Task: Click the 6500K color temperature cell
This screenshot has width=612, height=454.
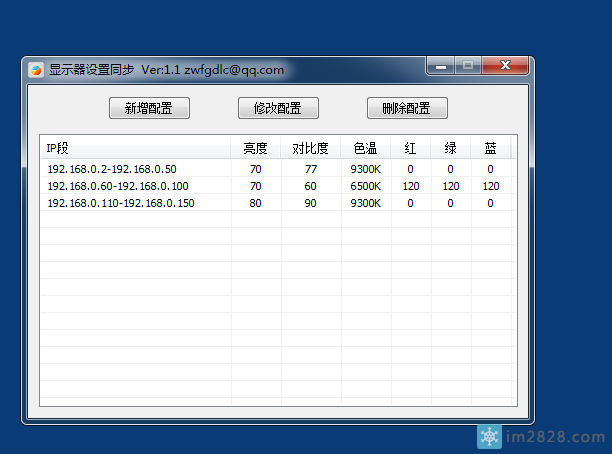Action: 365,186
